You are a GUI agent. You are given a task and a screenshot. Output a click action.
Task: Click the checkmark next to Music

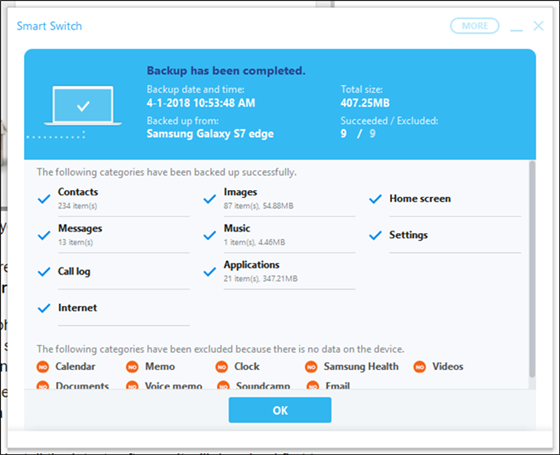point(210,235)
